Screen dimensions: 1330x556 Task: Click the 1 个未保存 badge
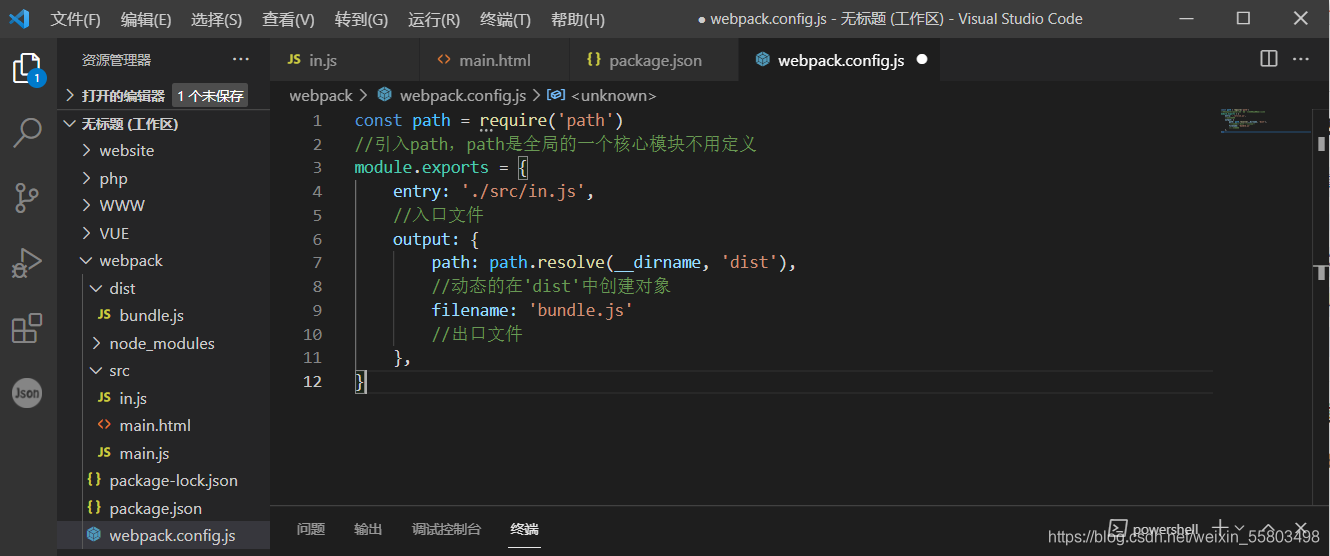click(x=210, y=96)
